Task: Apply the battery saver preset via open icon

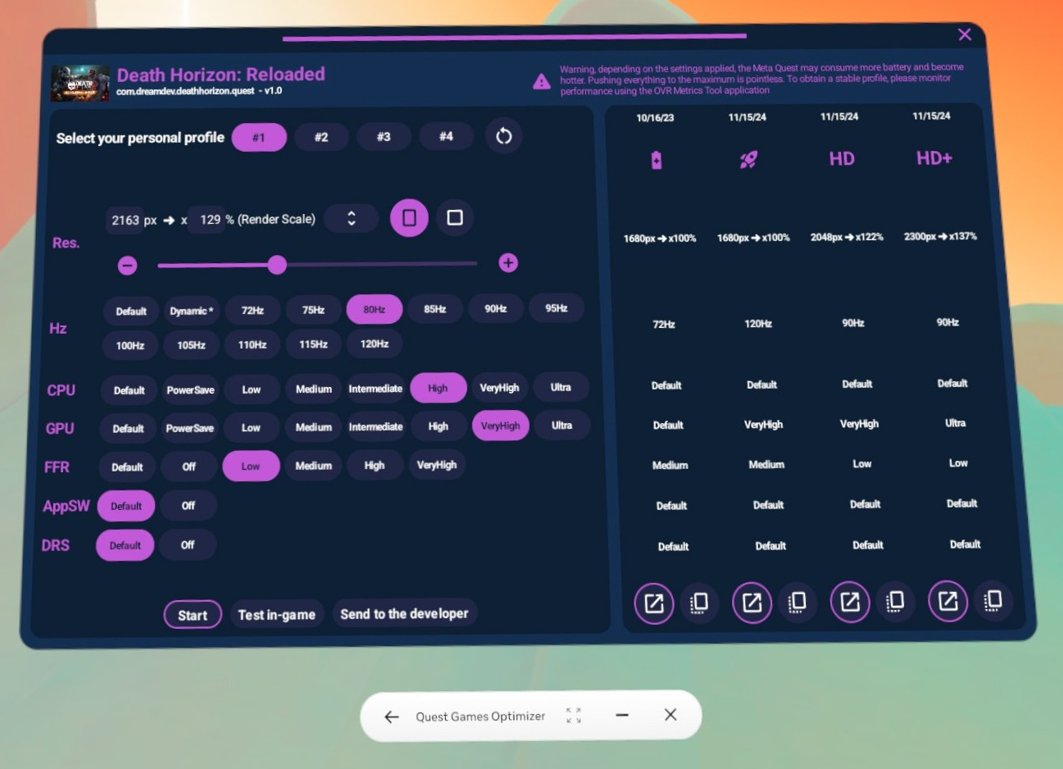Action: point(654,603)
